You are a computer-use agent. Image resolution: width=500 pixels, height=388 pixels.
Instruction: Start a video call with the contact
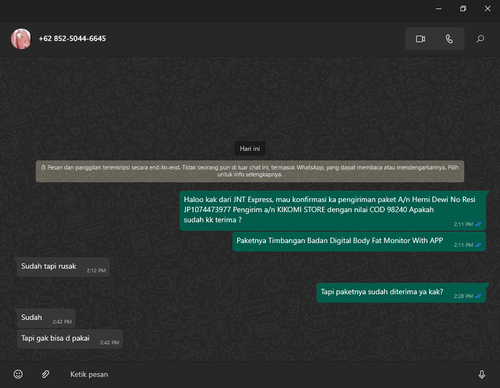[420, 39]
